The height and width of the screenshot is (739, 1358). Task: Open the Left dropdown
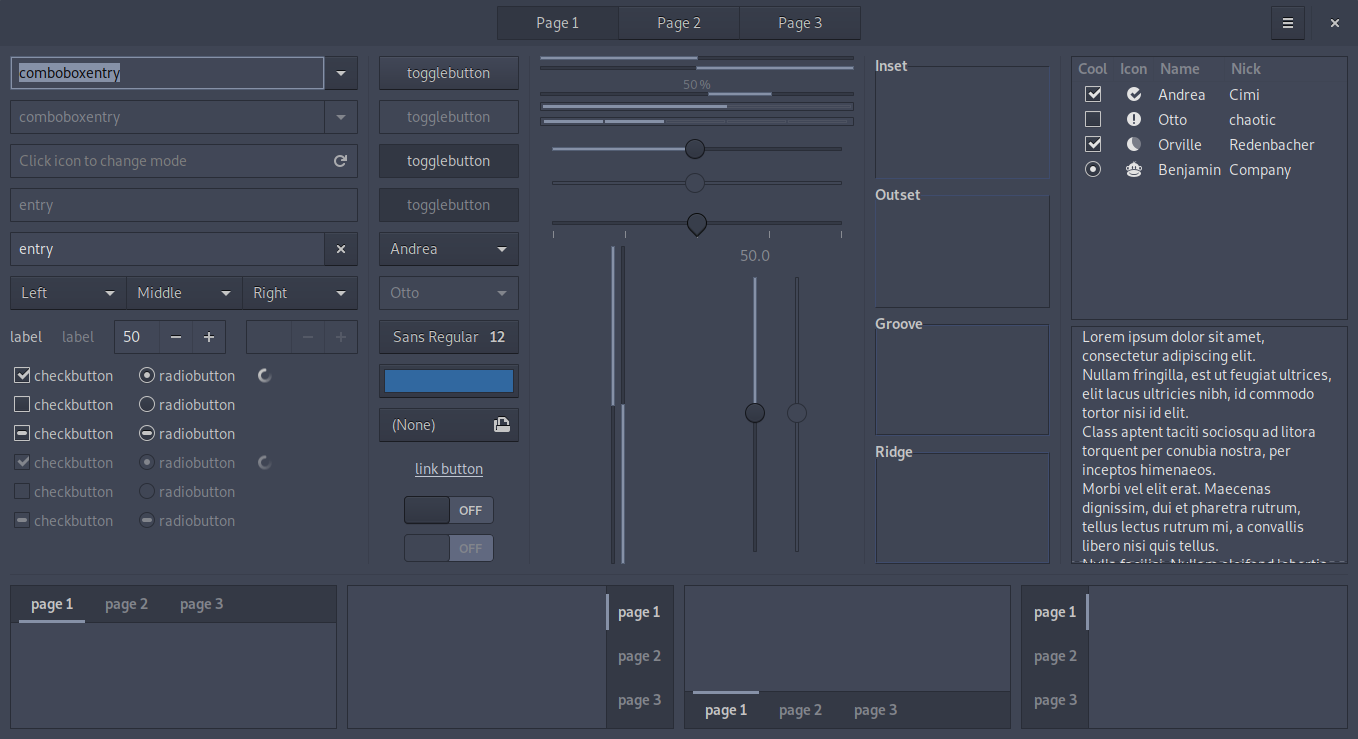point(68,293)
